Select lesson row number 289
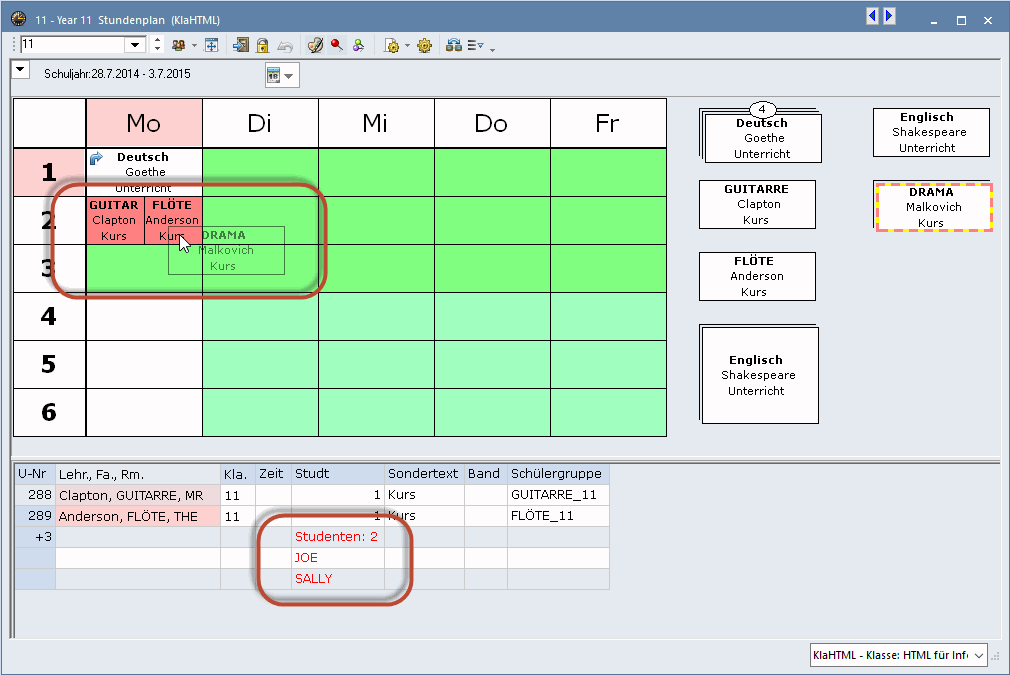 (35, 516)
